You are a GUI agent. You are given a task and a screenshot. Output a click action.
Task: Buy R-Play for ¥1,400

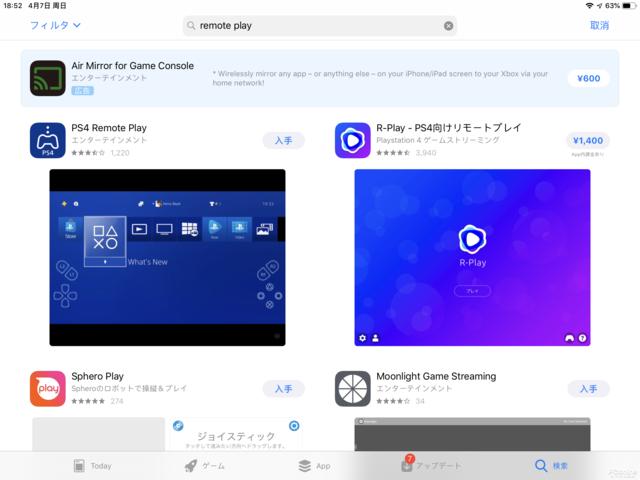tap(588, 141)
